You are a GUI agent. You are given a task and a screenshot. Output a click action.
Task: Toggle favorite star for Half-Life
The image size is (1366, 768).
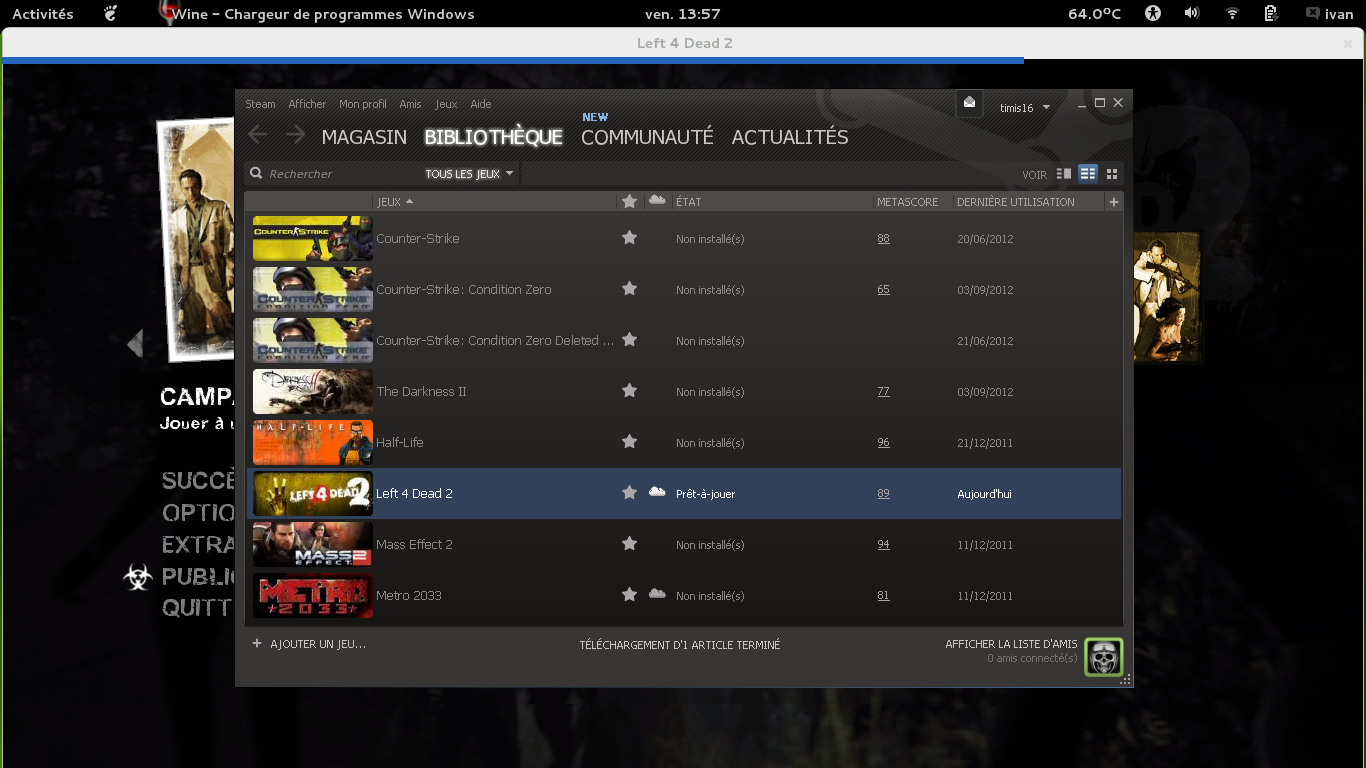click(629, 442)
